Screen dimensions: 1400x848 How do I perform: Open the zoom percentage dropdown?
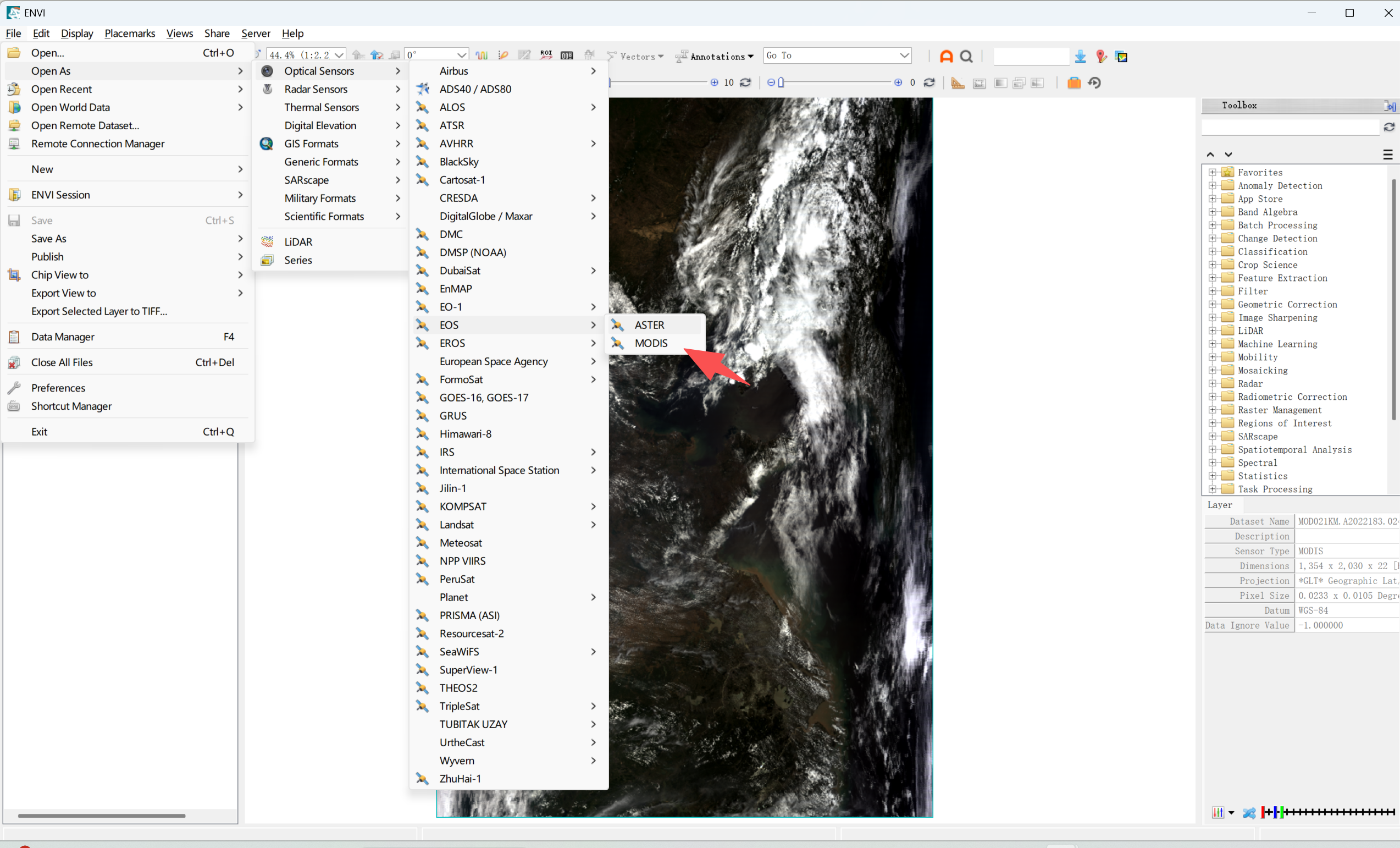tap(339, 55)
